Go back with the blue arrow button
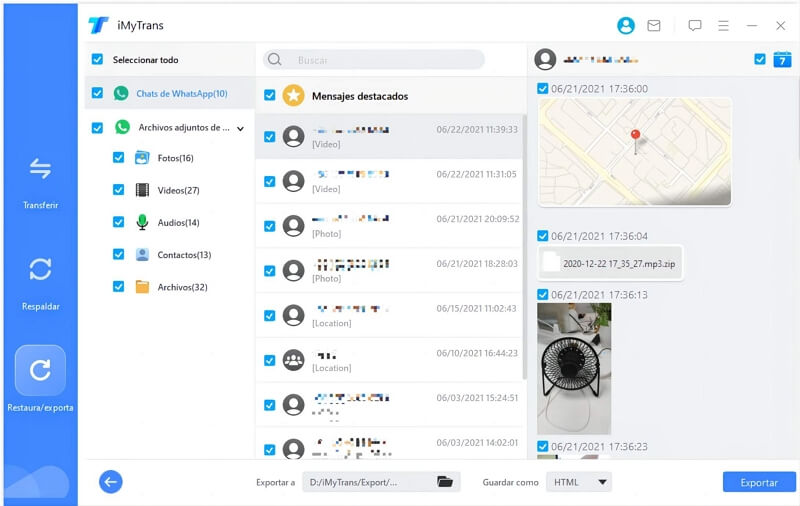The image size is (800, 506). click(111, 482)
